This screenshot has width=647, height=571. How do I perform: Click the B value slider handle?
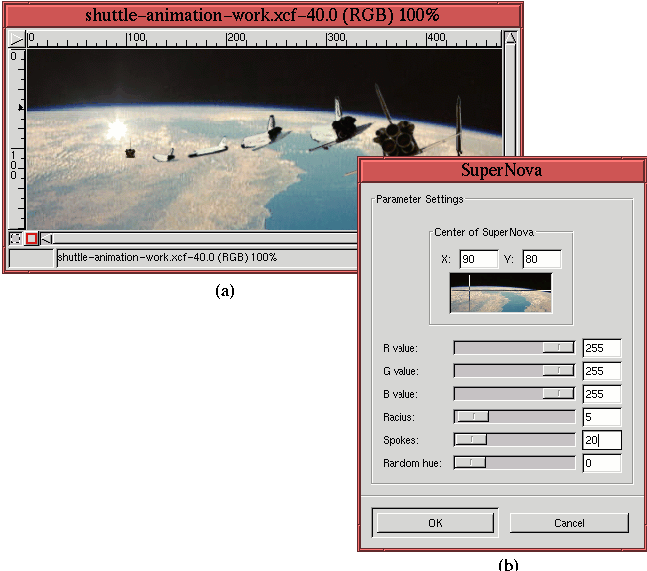click(x=558, y=394)
